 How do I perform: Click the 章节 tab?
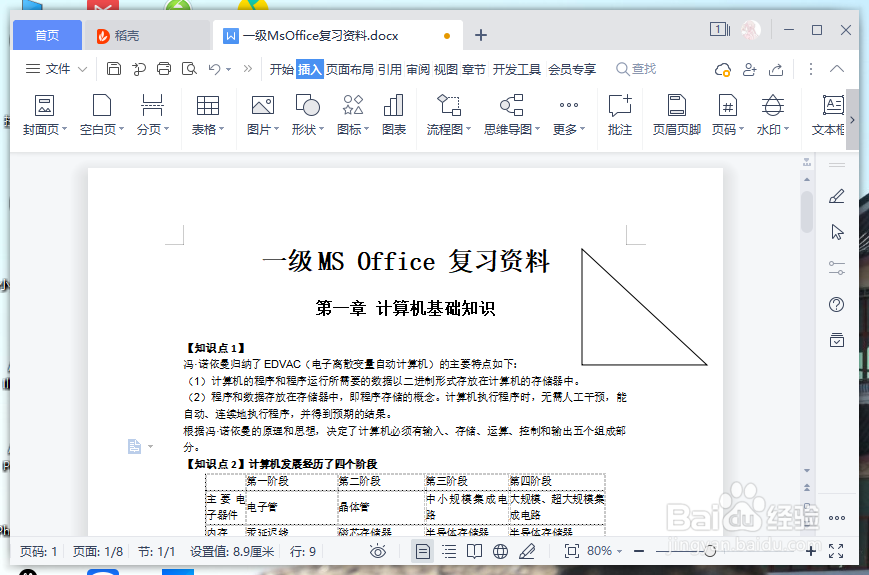[474, 69]
